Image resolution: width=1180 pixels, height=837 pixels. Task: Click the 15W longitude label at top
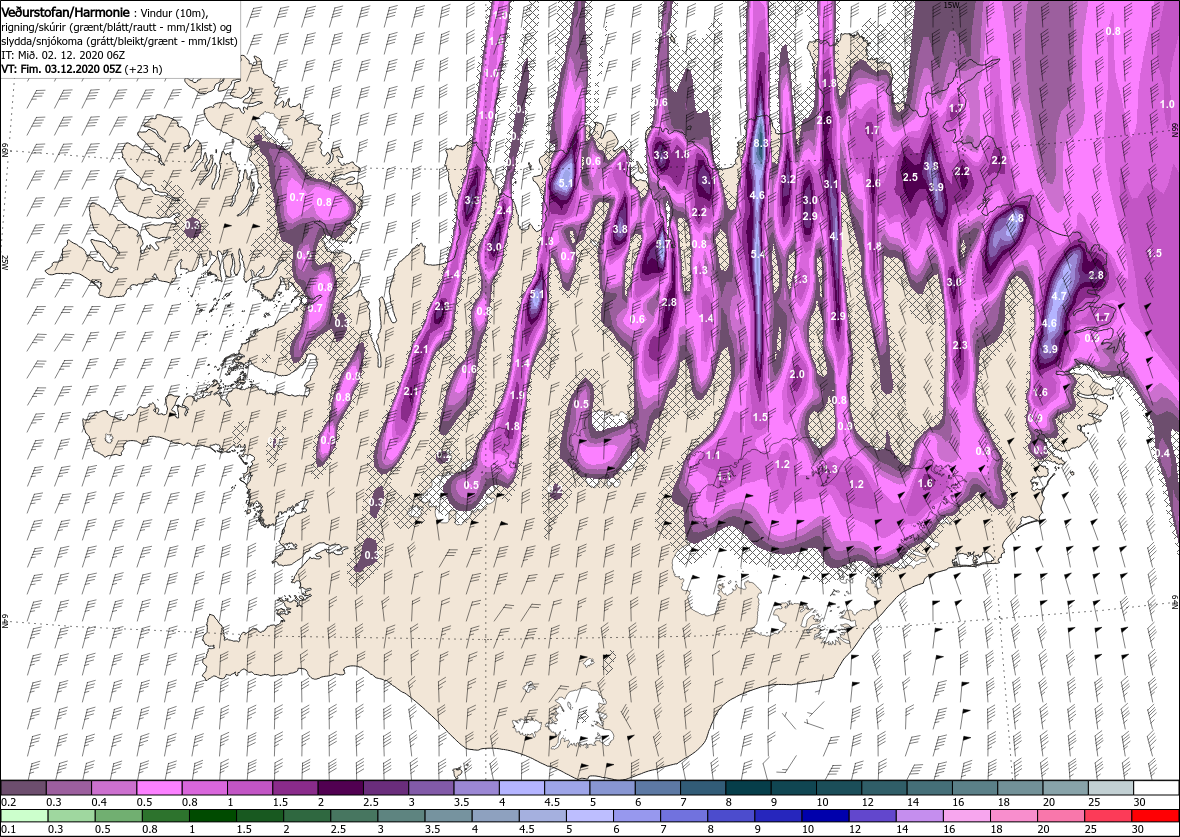(950, 5)
